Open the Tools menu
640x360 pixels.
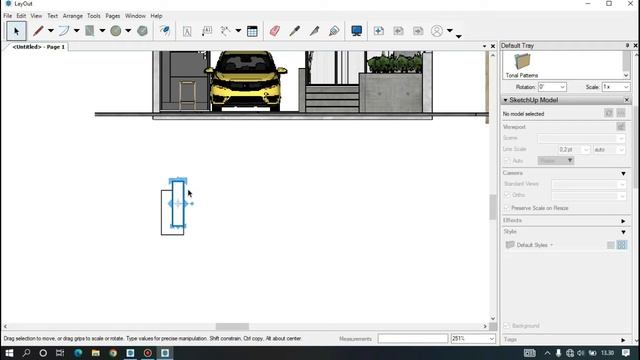pos(93,16)
